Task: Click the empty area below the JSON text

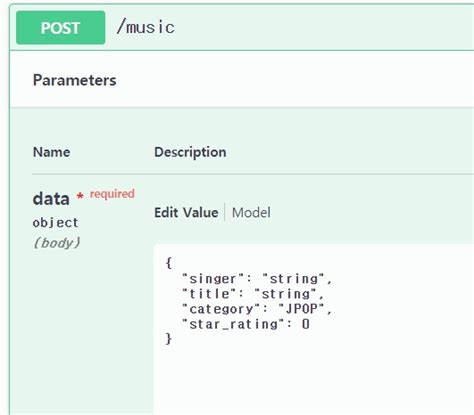Action: [x=314, y=382]
